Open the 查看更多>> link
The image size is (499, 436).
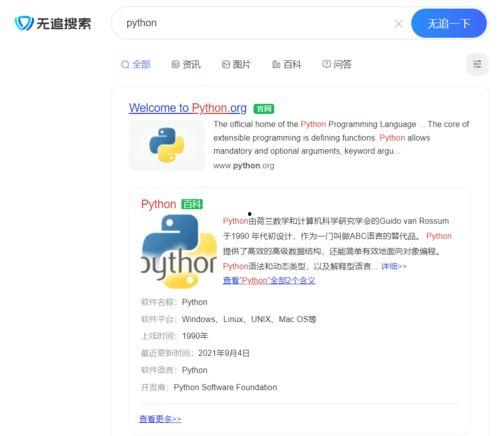(160, 419)
